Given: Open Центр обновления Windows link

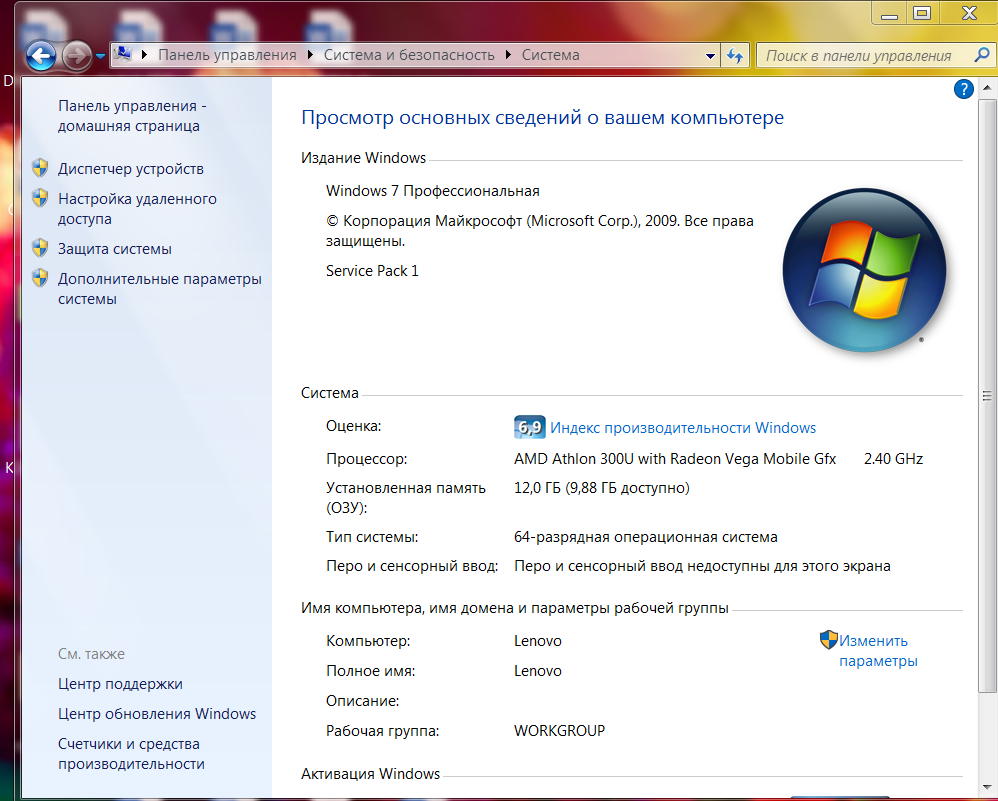Looking at the screenshot, I should [x=157, y=714].
